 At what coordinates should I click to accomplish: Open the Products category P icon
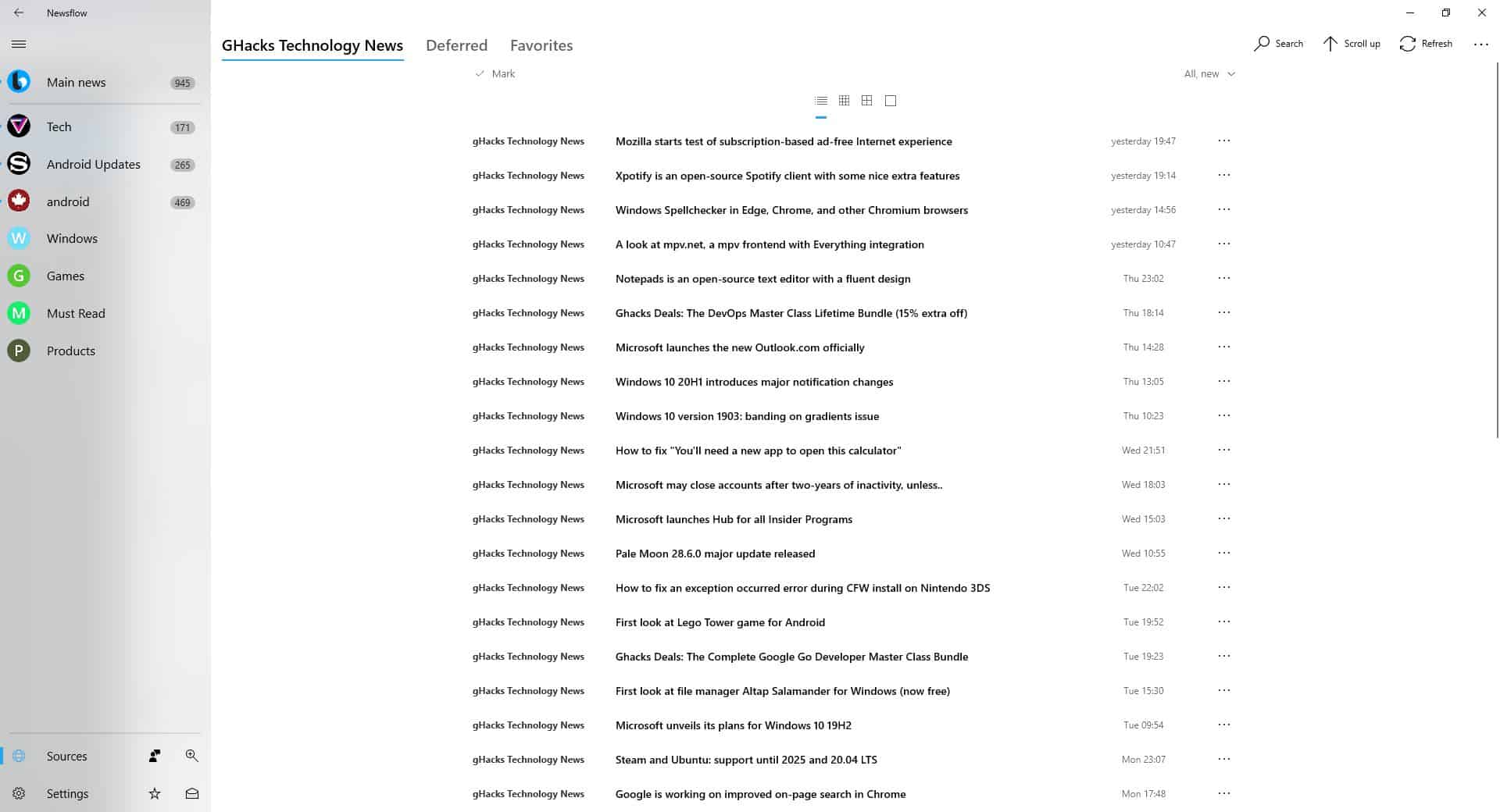19,351
